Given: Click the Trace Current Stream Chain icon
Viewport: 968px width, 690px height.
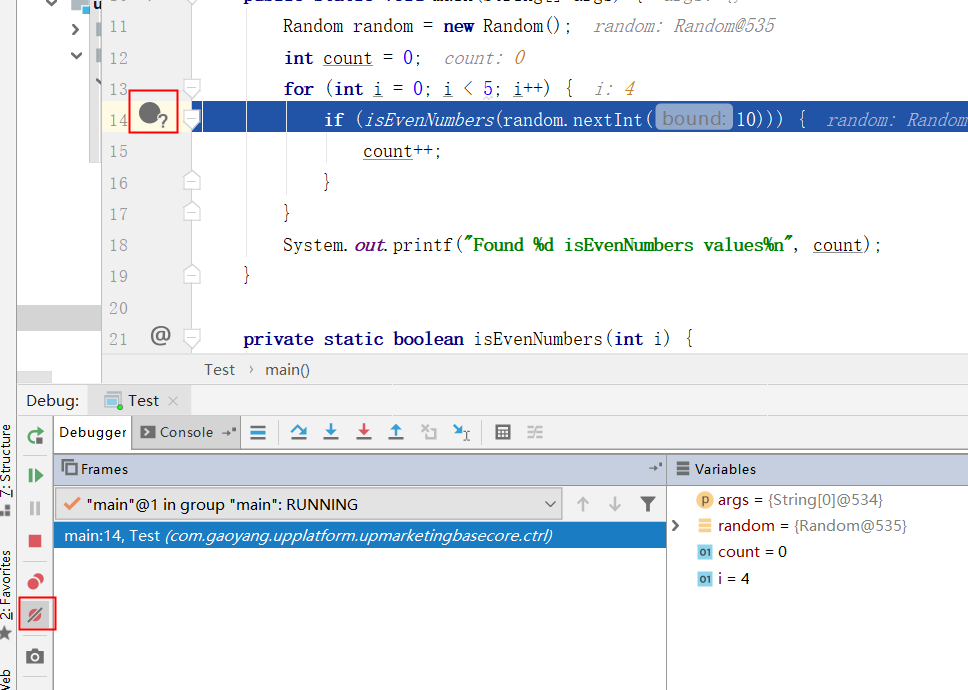Looking at the screenshot, I should click(535, 432).
